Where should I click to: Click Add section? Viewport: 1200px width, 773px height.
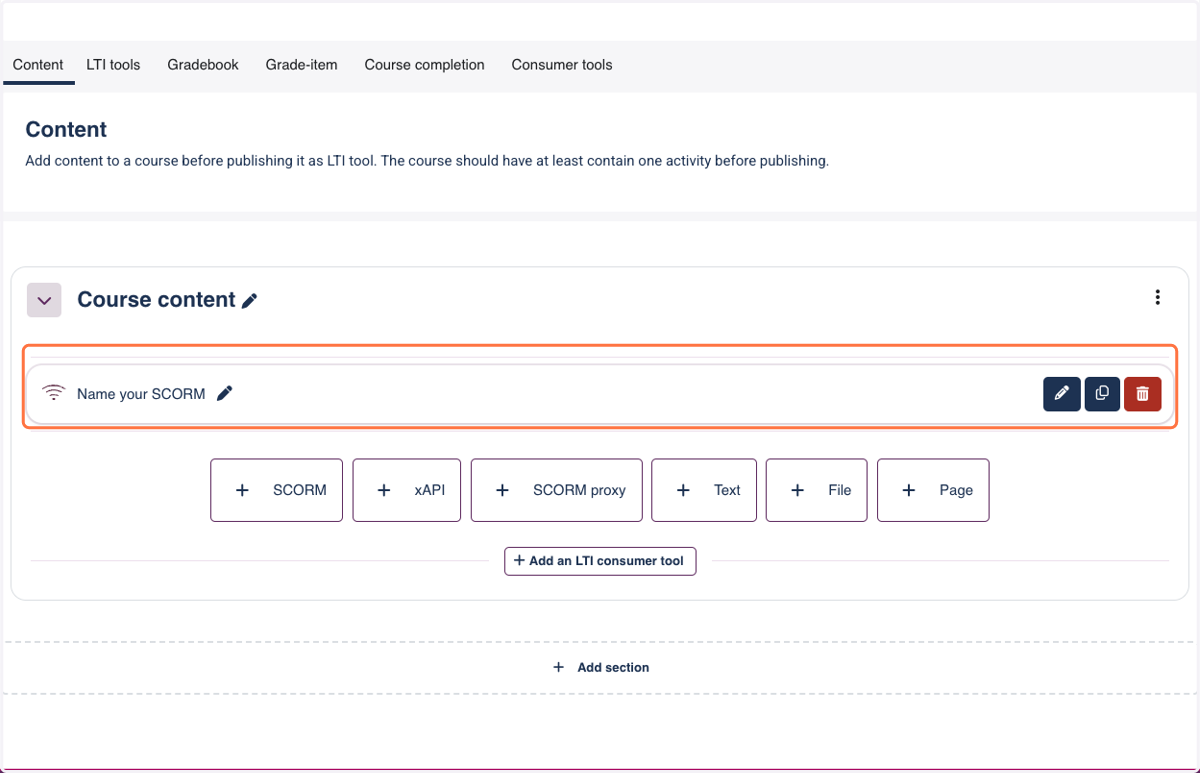click(x=601, y=667)
